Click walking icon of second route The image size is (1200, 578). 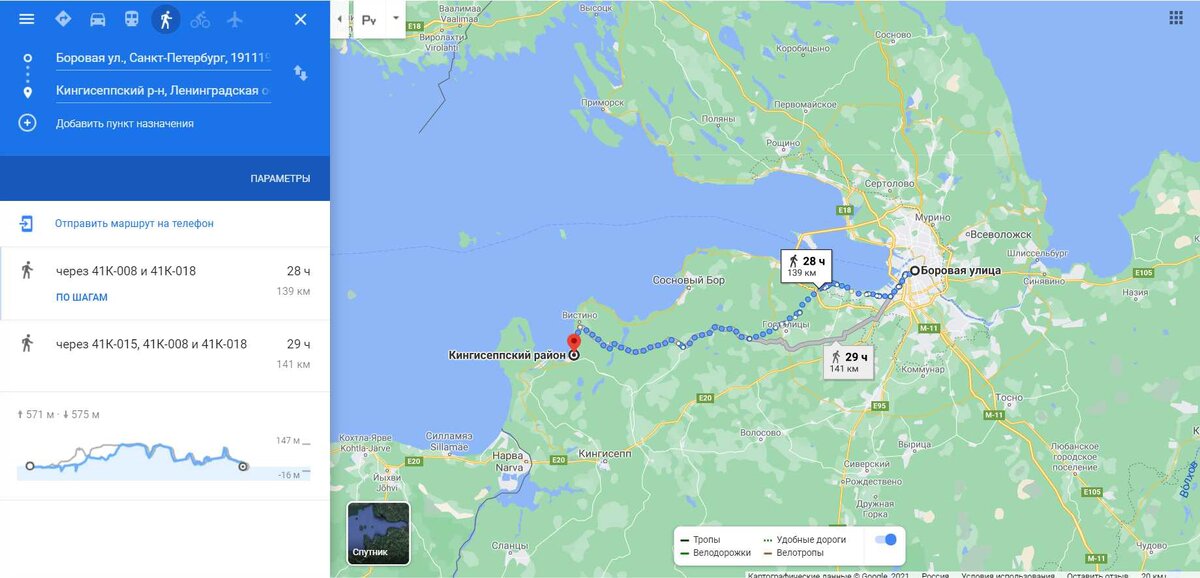click(x=27, y=343)
